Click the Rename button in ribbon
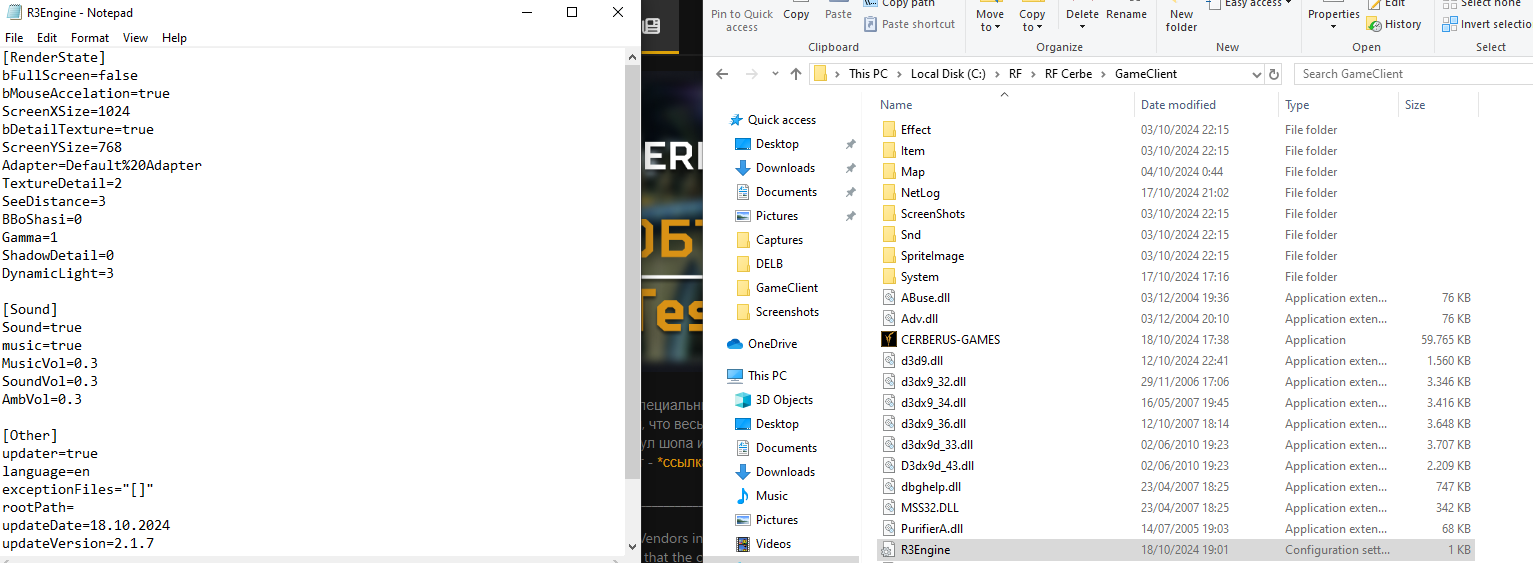1533x563 pixels. pos(1126,15)
